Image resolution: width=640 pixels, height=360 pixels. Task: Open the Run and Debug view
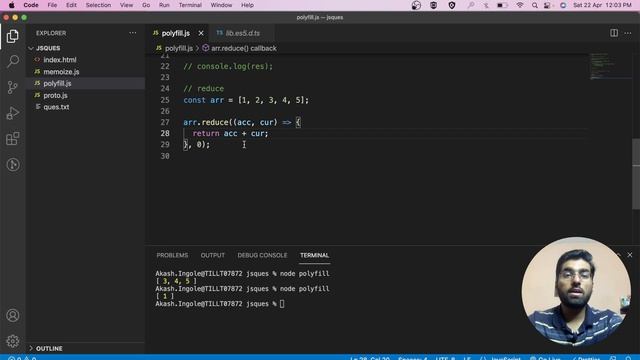click(13, 113)
